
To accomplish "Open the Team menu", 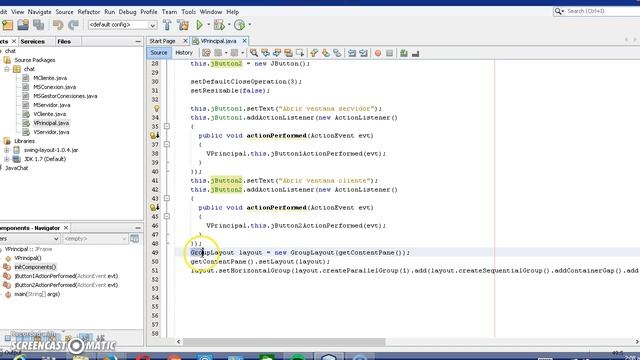I will tap(169, 12).
